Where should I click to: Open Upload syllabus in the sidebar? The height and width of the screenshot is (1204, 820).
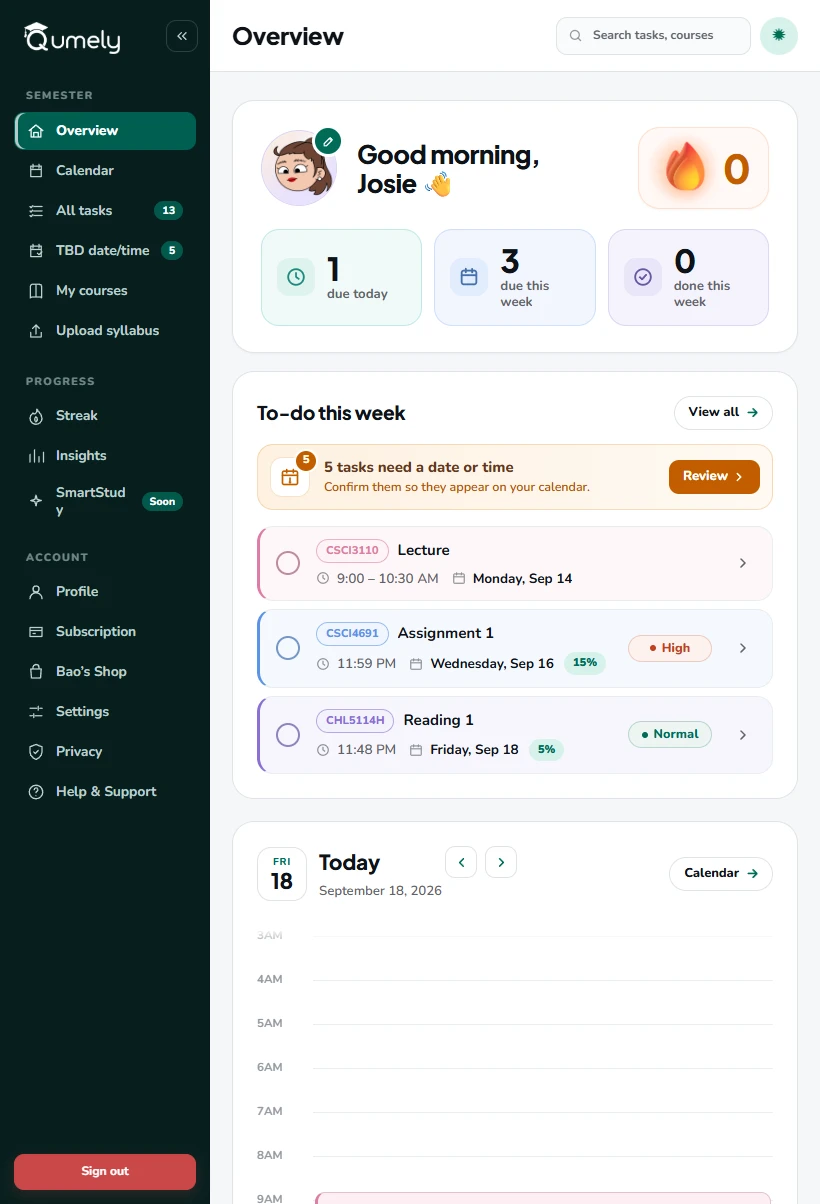106,331
